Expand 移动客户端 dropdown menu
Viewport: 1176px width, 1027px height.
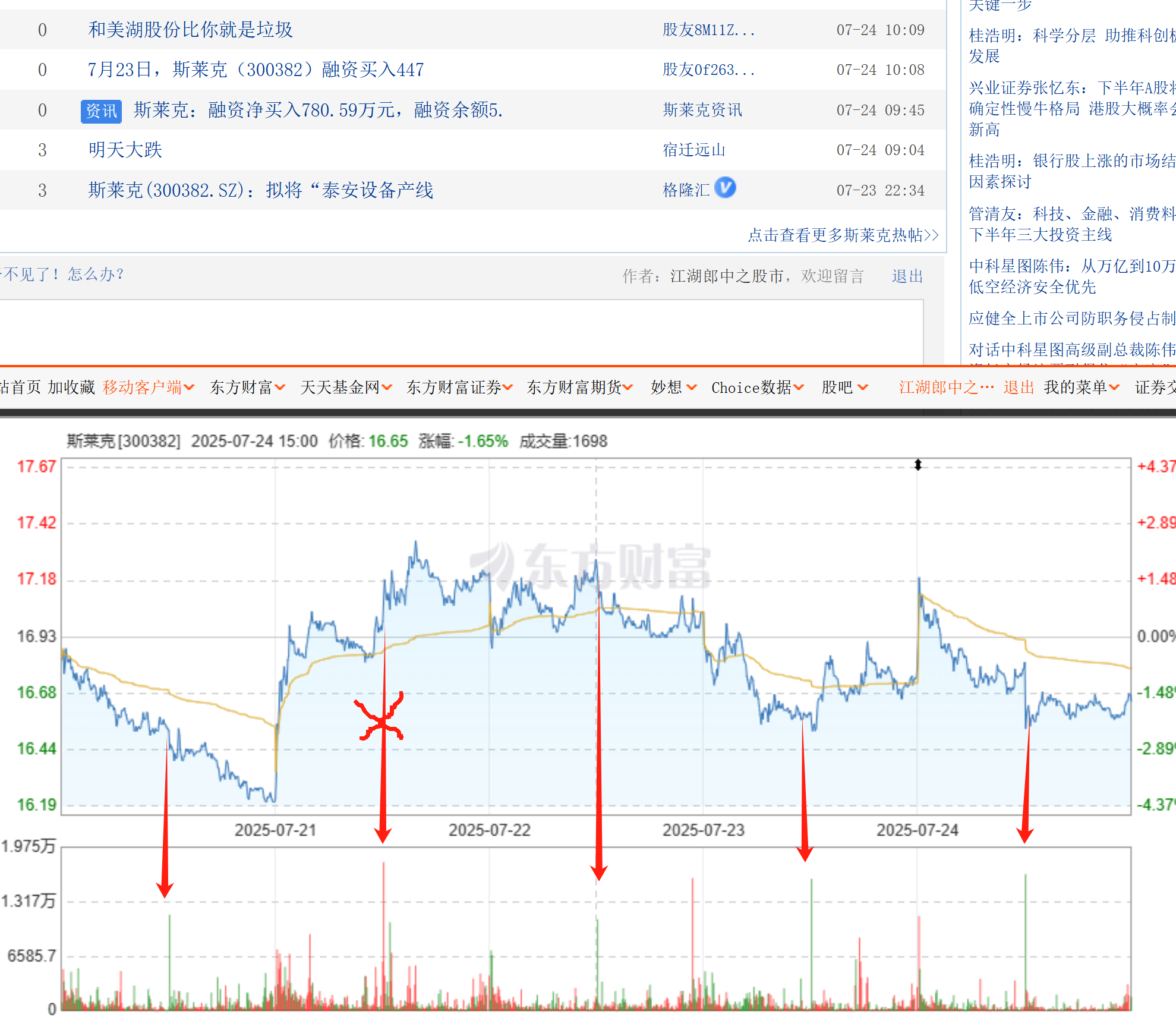[x=149, y=388]
